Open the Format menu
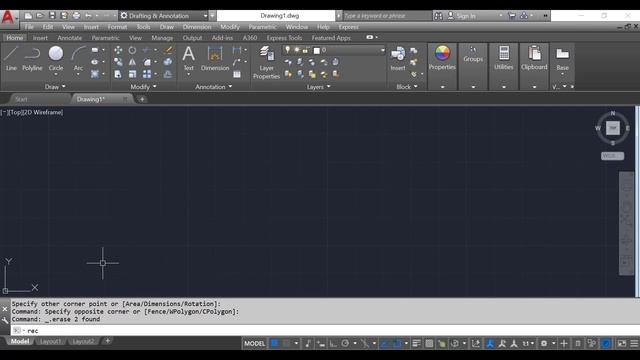This screenshot has width=640, height=360. [117, 27]
